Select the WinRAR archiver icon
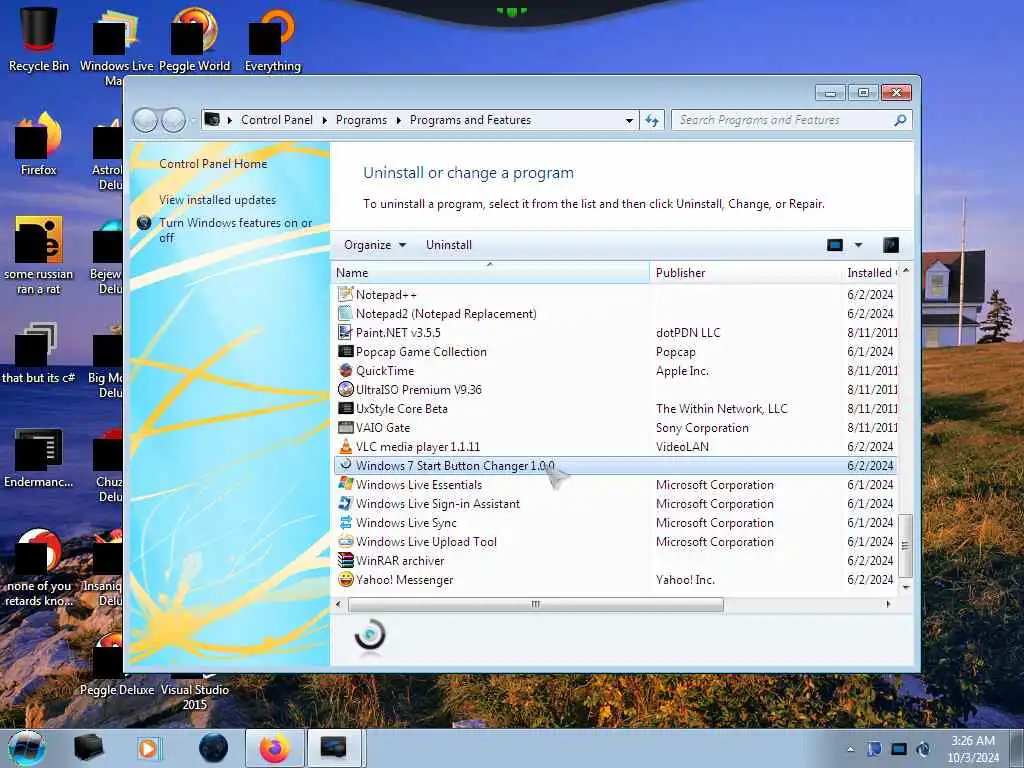Image resolution: width=1024 pixels, height=768 pixels. 345,560
